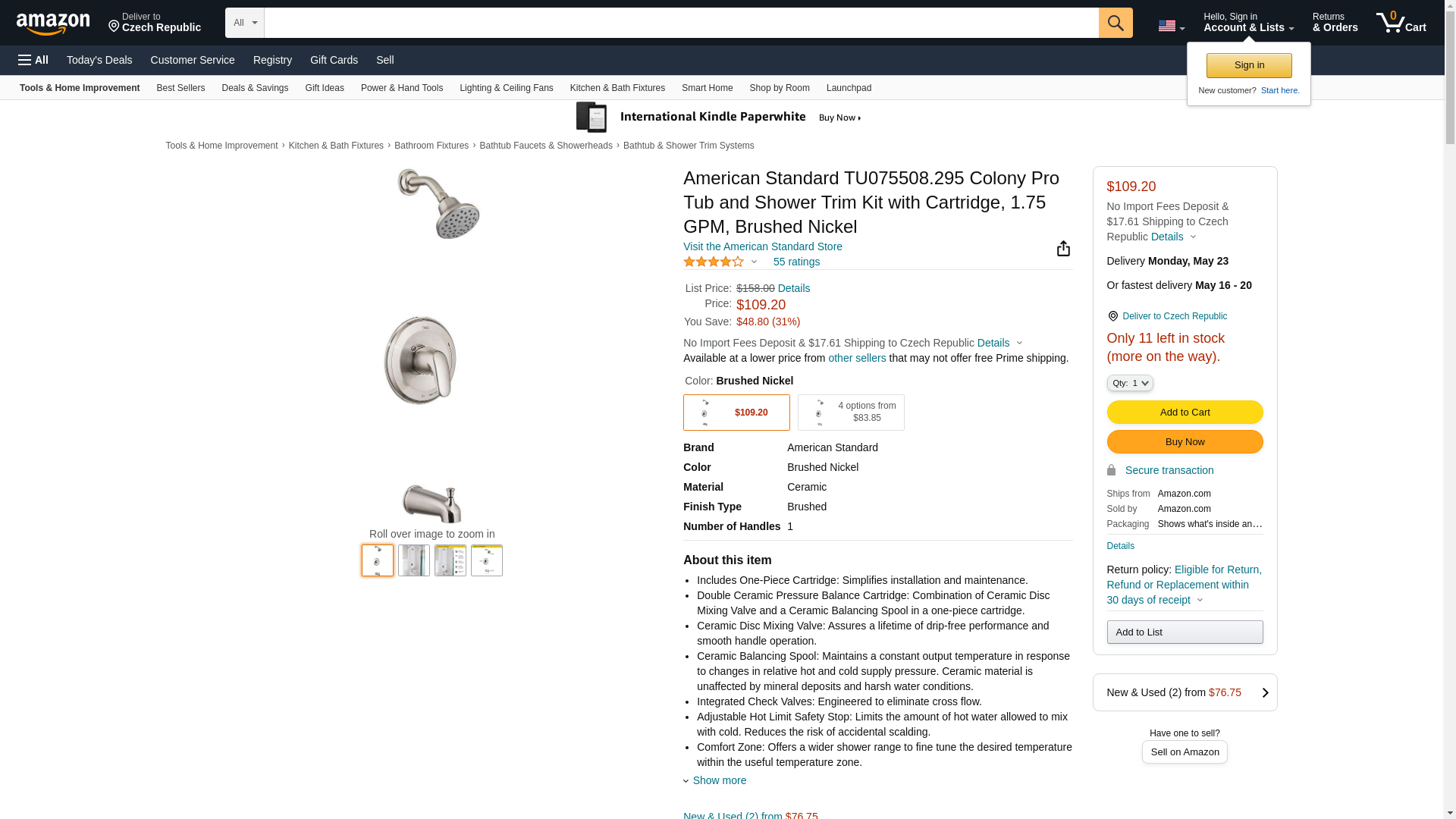Expand Show more in About this item
Image resolution: width=1456 pixels, height=819 pixels.
pyautogui.click(x=718, y=780)
